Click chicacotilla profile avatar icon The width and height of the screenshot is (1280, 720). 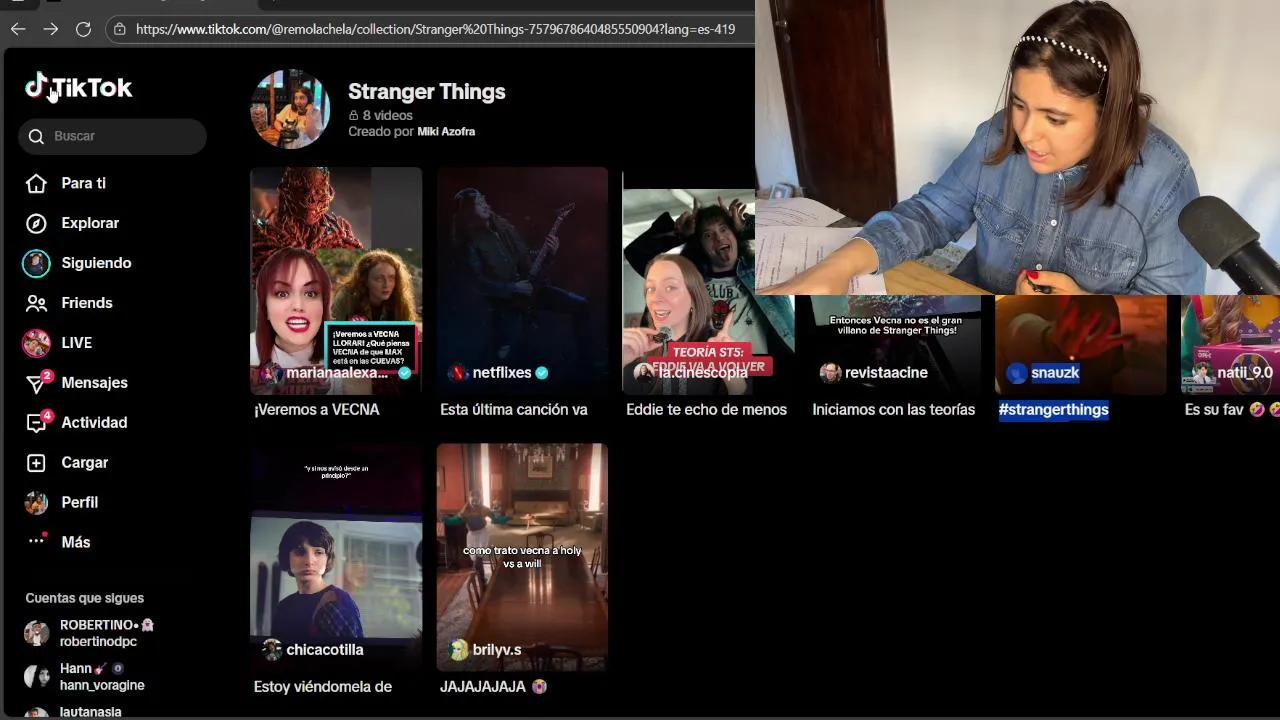tap(272, 650)
